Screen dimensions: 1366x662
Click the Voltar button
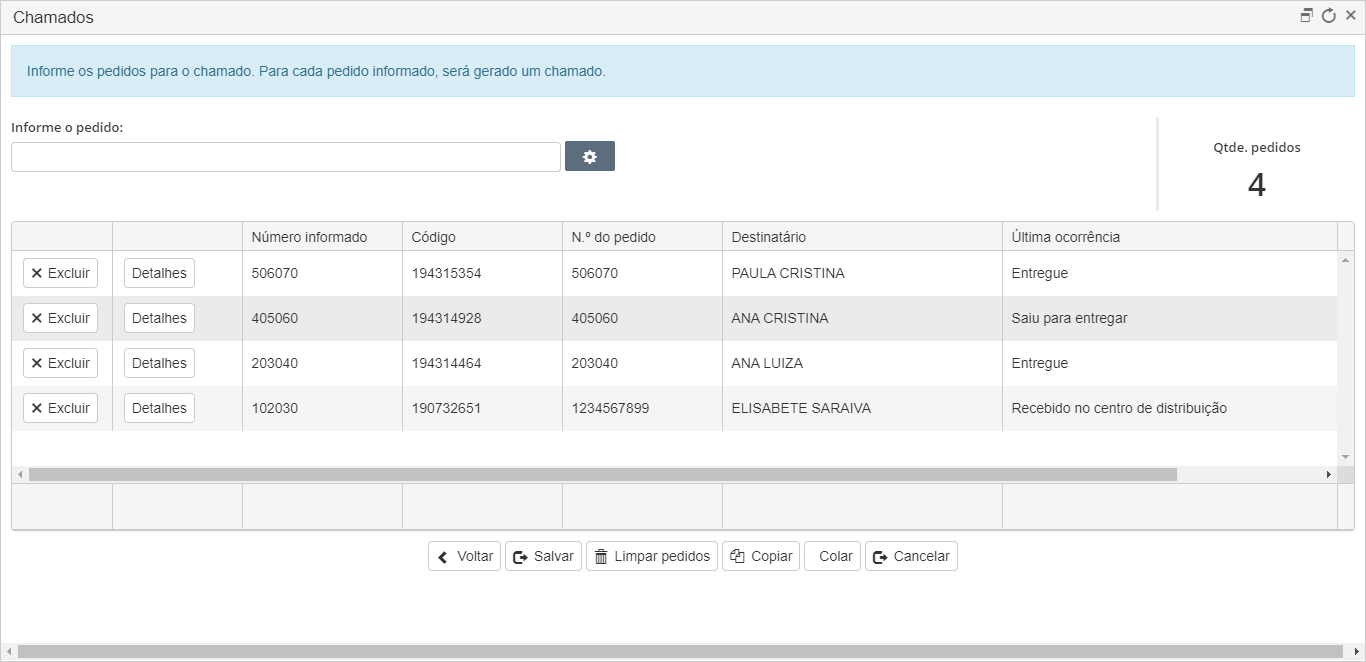tap(464, 556)
